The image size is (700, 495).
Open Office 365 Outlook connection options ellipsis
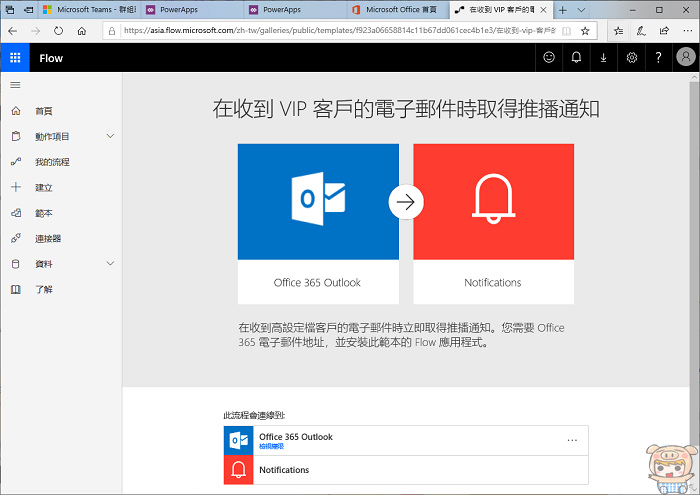tap(572, 440)
